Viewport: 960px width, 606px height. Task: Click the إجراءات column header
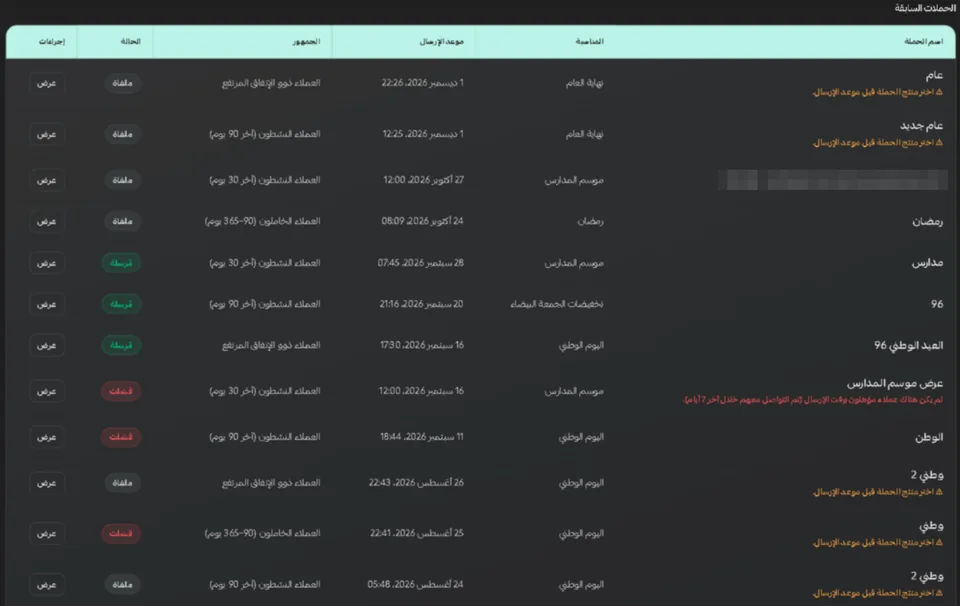pos(52,41)
